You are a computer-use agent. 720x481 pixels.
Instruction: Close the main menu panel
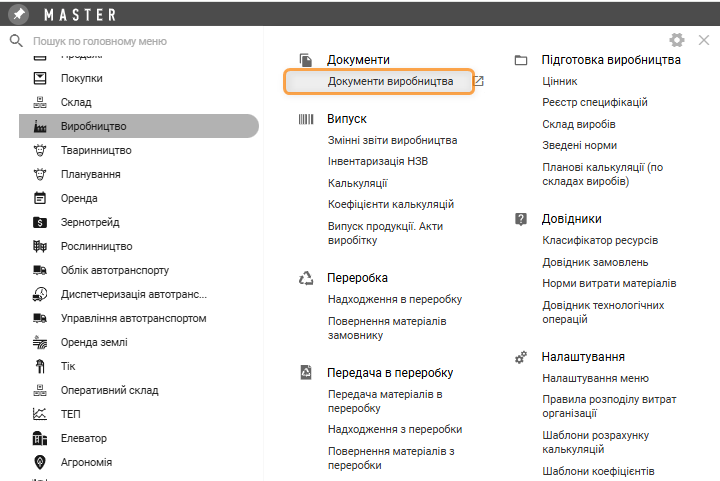[x=703, y=40]
